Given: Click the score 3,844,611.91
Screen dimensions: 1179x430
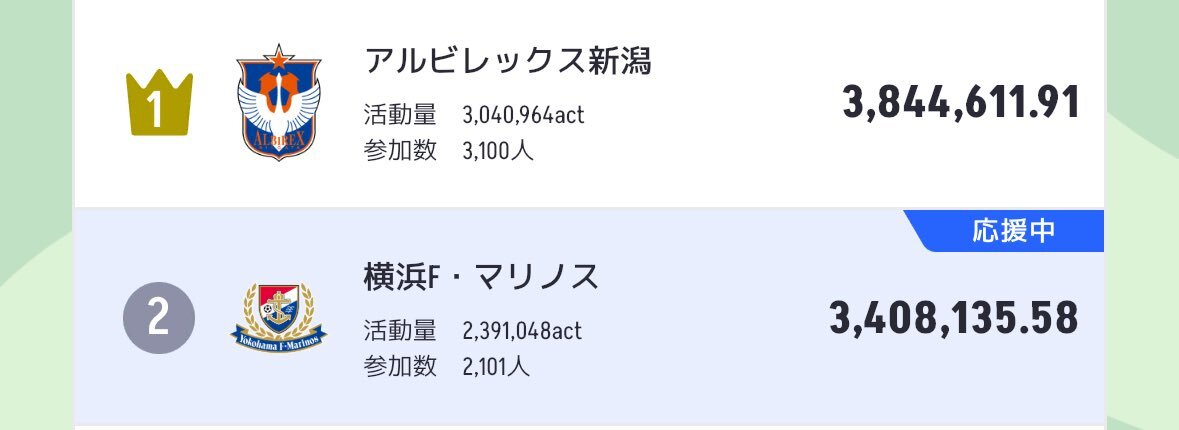Looking at the screenshot, I should (961, 102).
